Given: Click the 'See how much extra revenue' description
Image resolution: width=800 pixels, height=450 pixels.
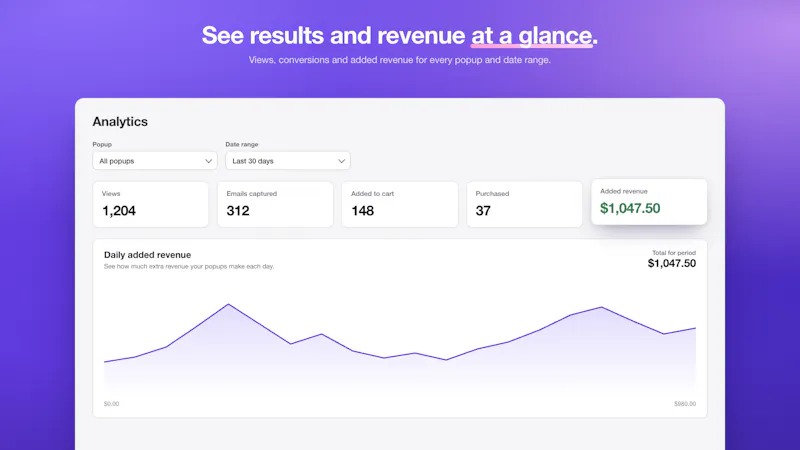Looking at the screenshot, I should 189,266.
